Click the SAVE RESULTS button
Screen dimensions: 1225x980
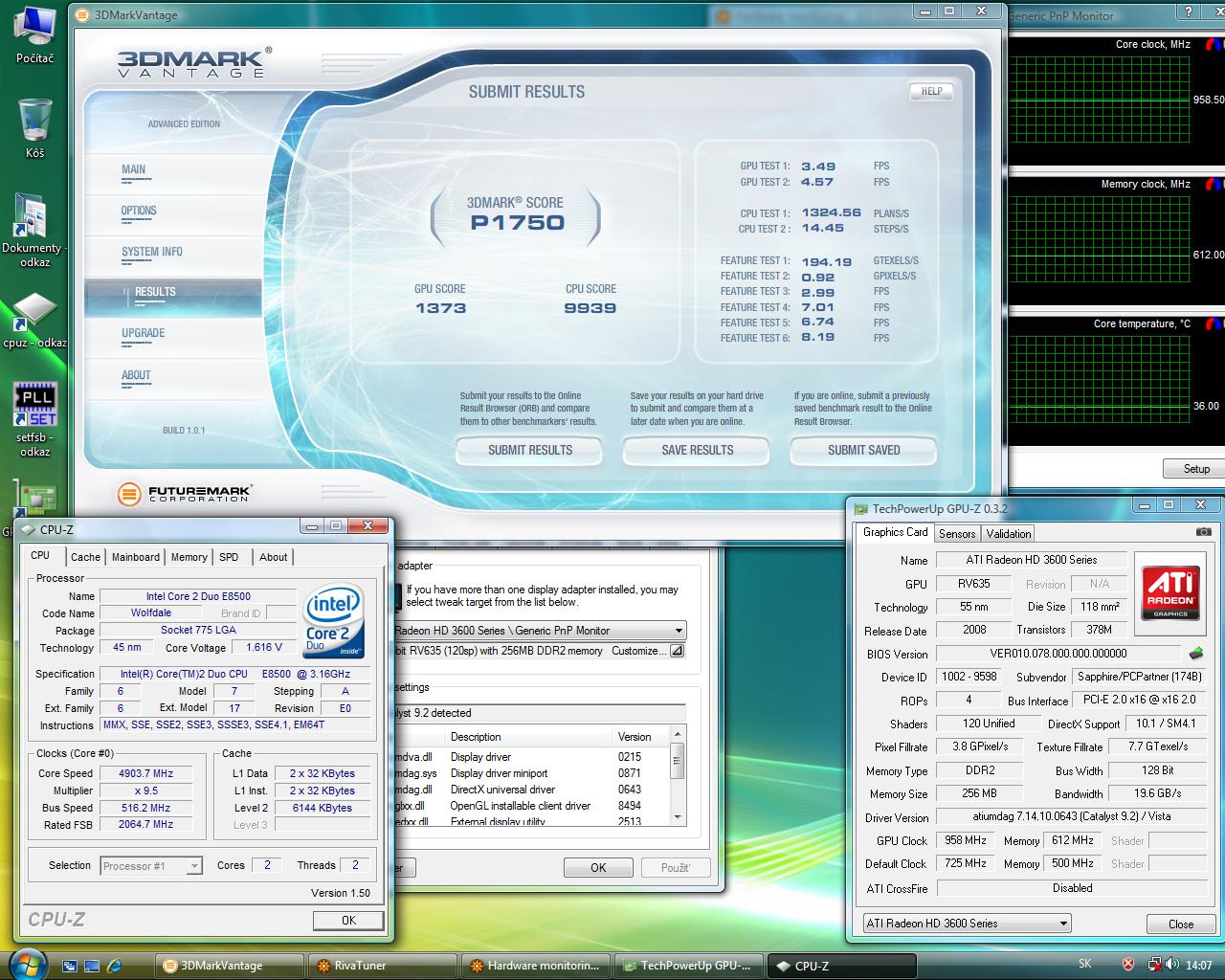tap(697, 450)
